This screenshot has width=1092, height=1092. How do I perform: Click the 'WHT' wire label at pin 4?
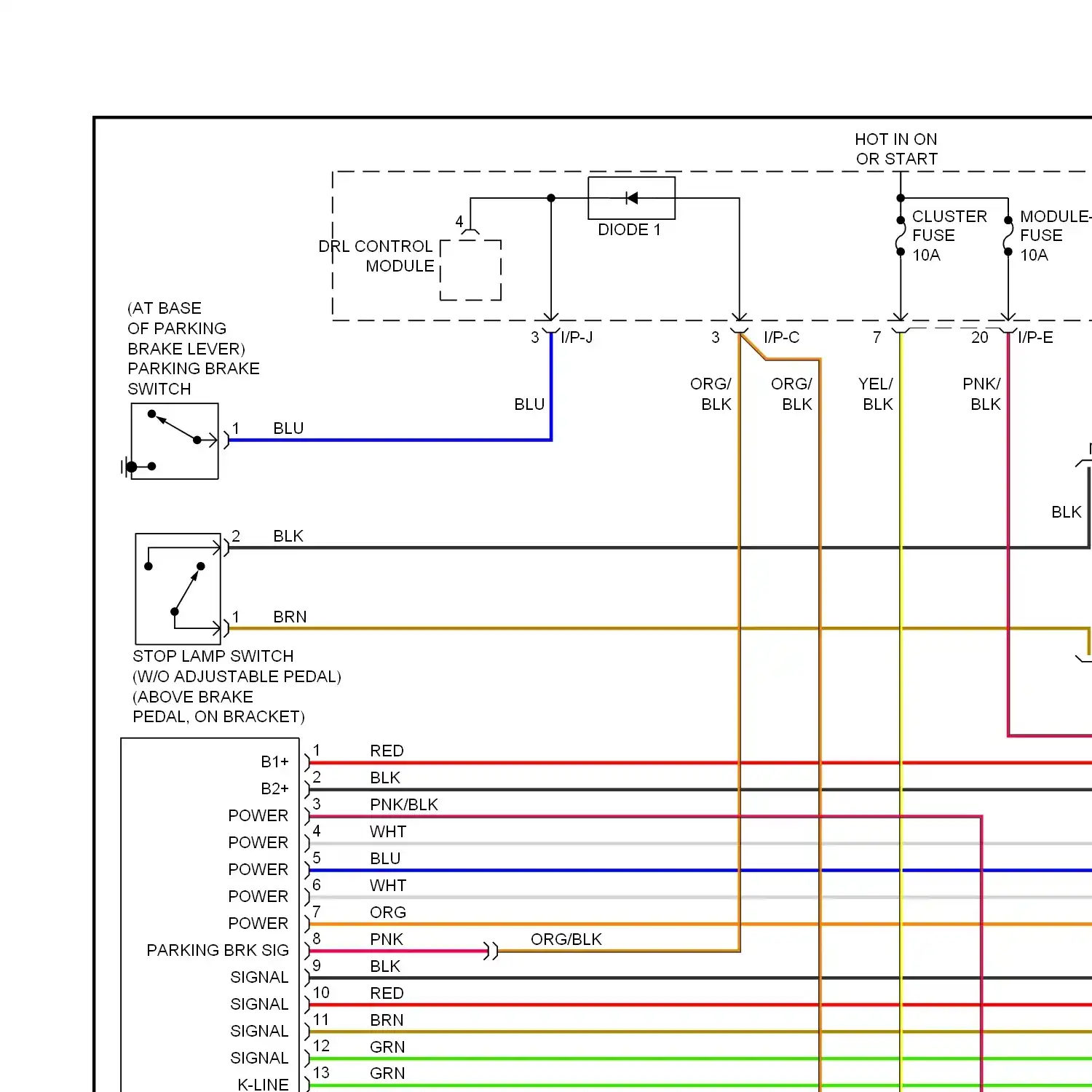[388, 831]
